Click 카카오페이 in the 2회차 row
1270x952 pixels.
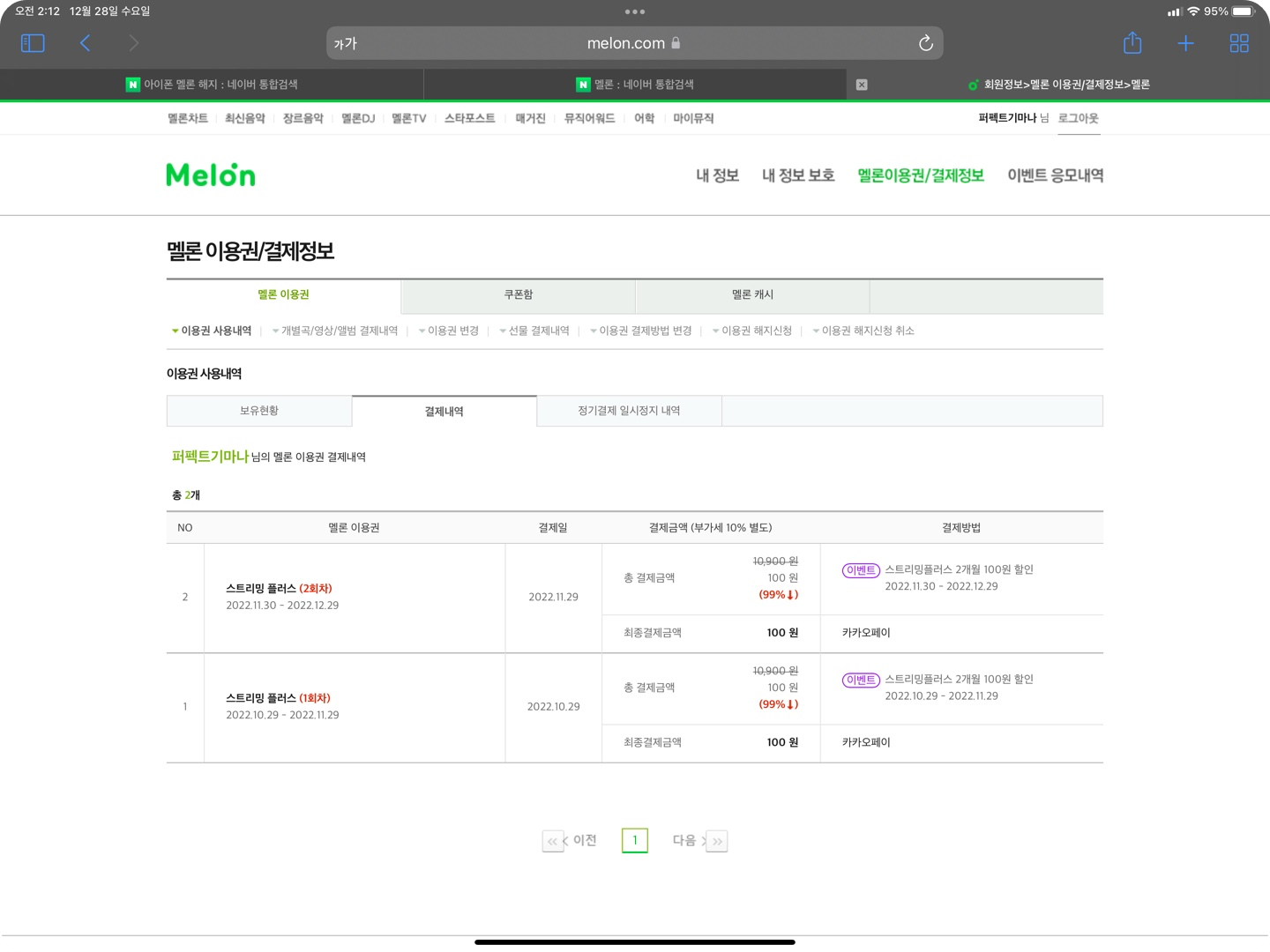[x=866, y=633]
